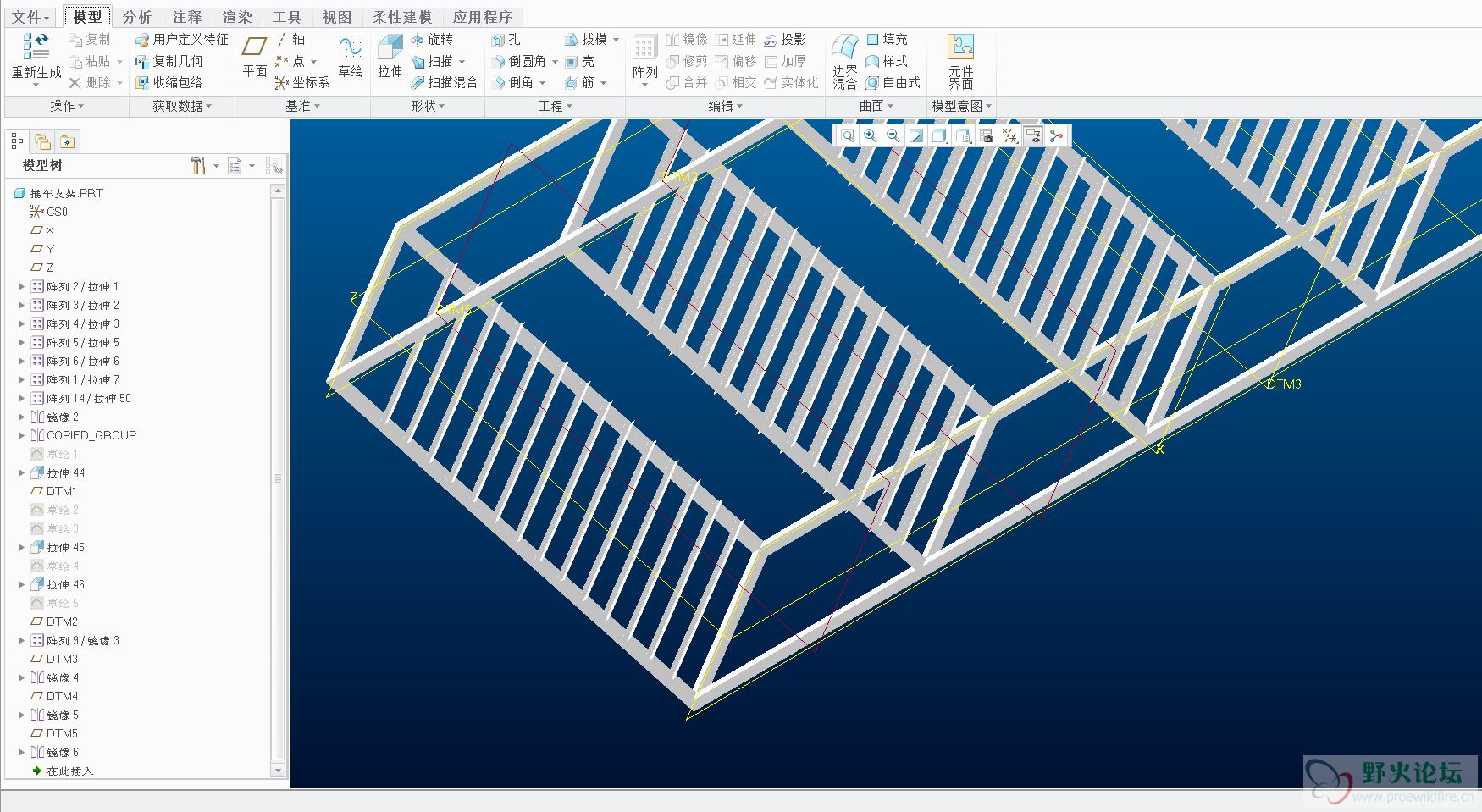
Task: Open the 文件 menu
Action: click(30, 17)
